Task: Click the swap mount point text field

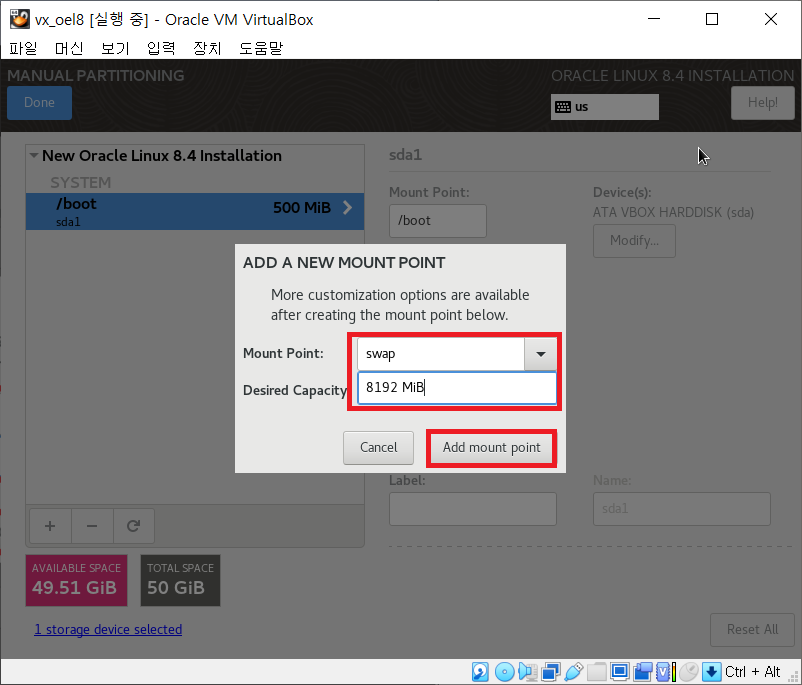Action: (441, 354)
